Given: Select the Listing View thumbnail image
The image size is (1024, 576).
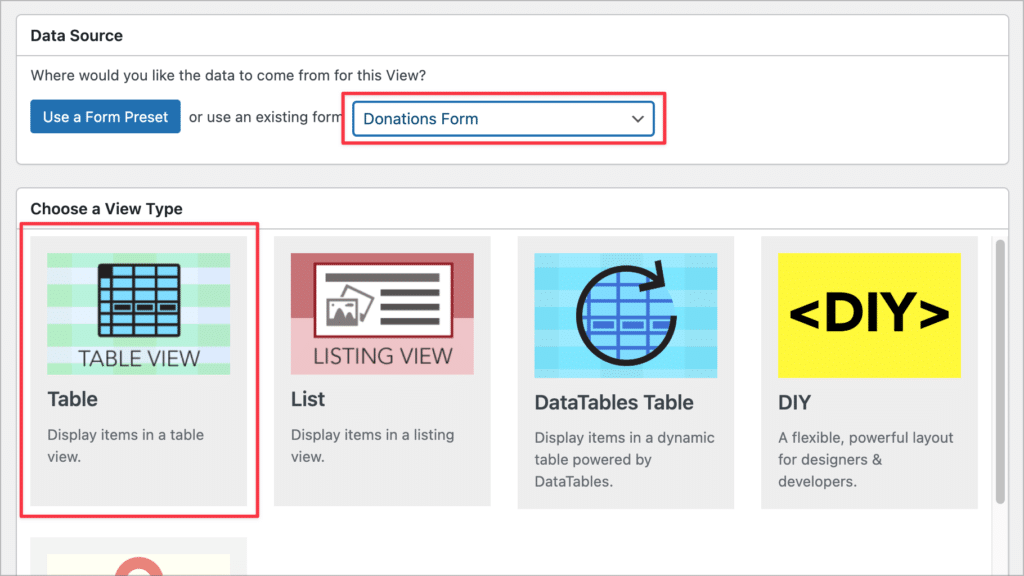Looking at the screenshot, I should pos(382,313).
